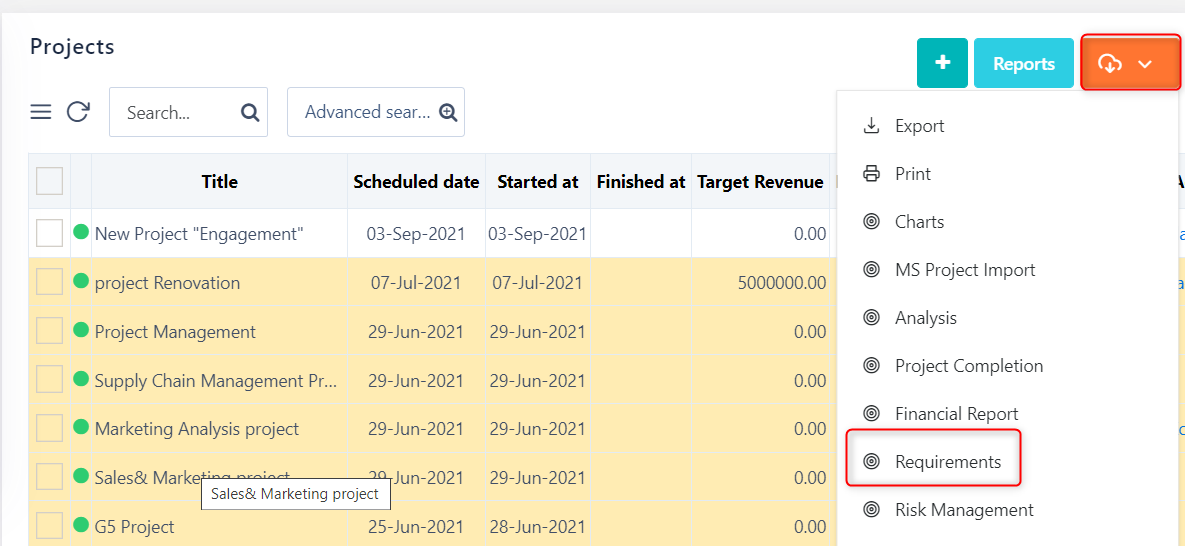The width and height of the screenshot is (1185, 546).
Task: Click the Advanced search magnifier-plus icon
Action: pyautogui.click(x=449, y=113)
